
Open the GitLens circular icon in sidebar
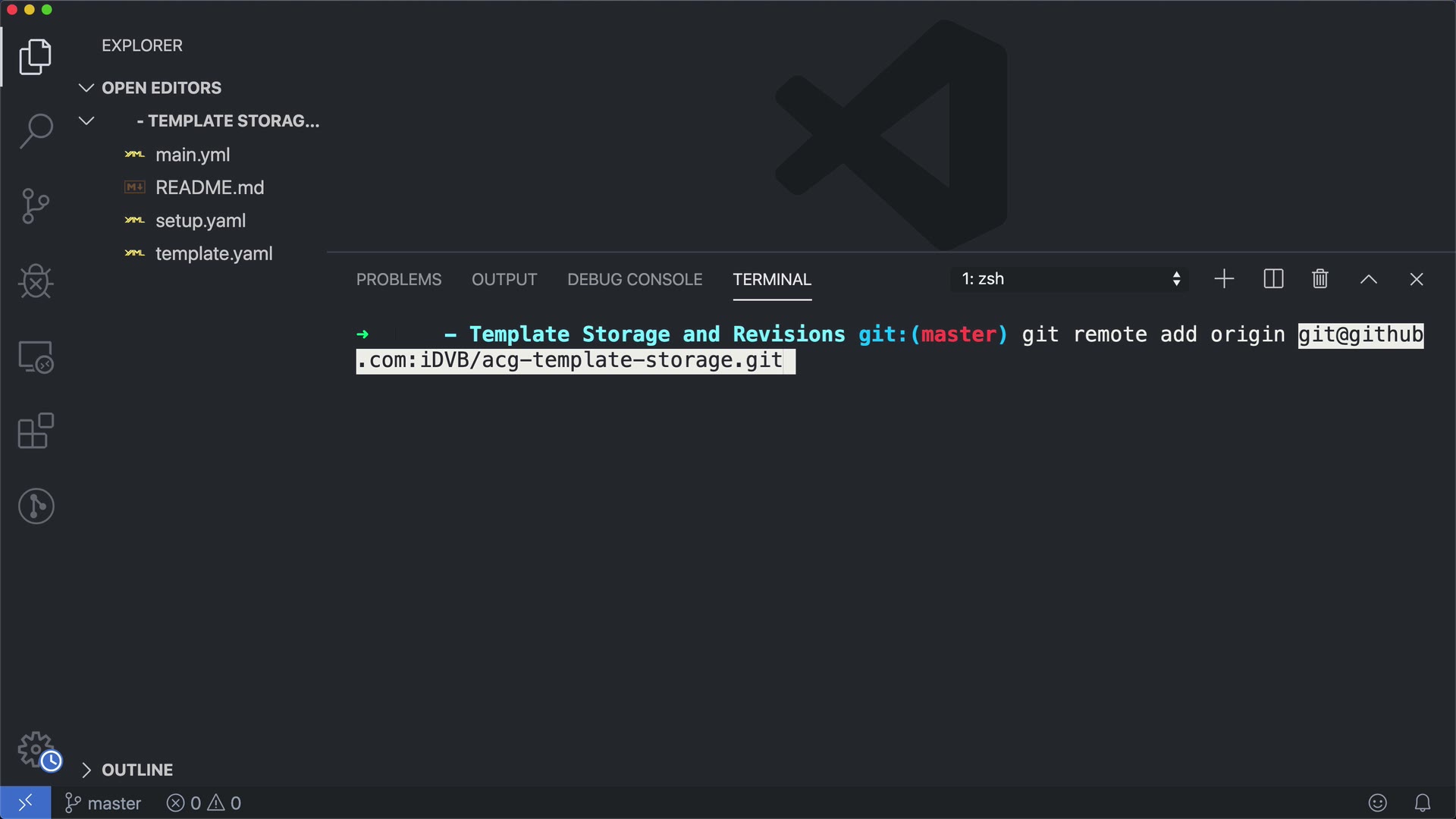click(36, 506)
